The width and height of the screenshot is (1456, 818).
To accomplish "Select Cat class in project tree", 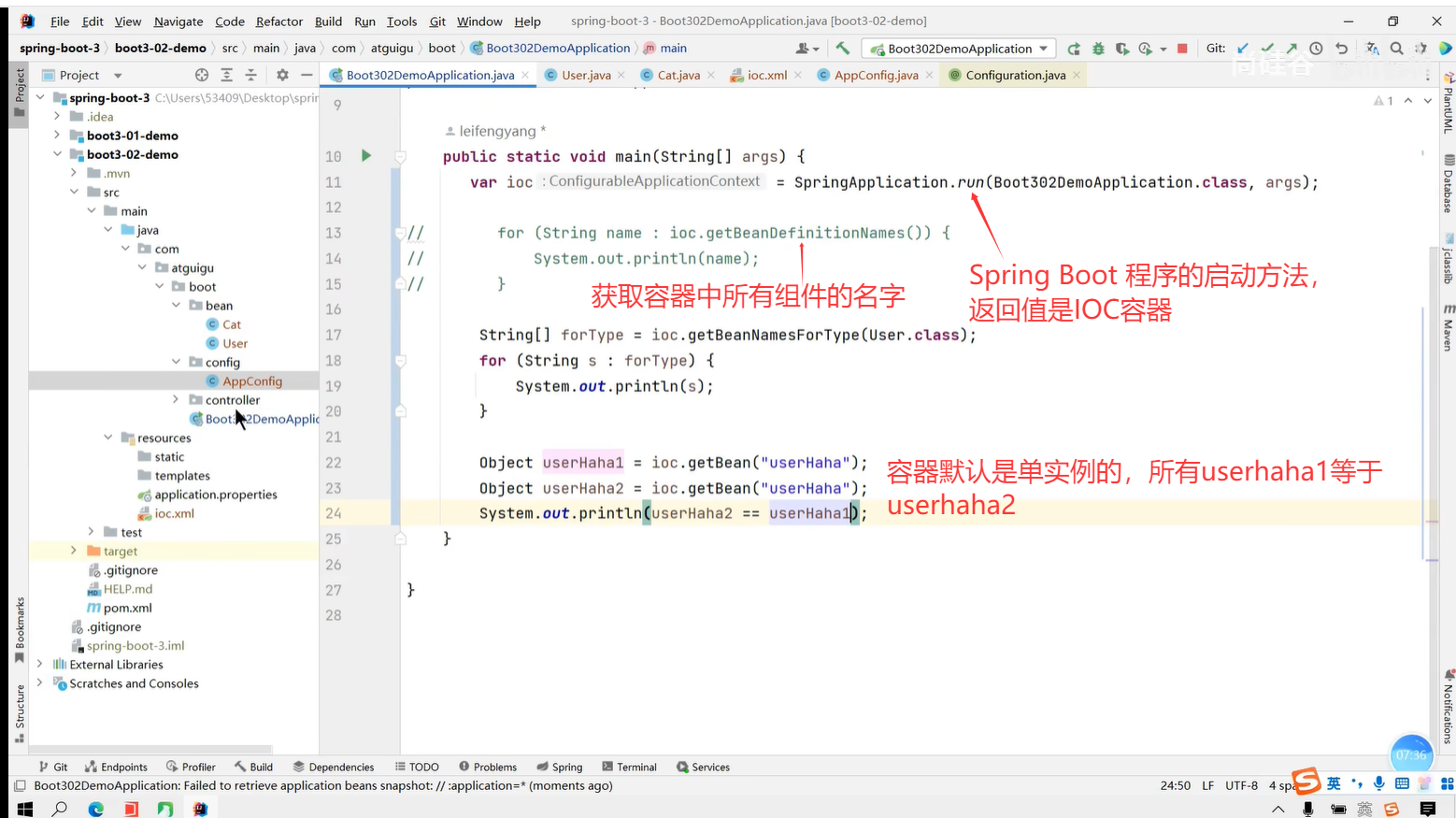I will coord(231,324).
